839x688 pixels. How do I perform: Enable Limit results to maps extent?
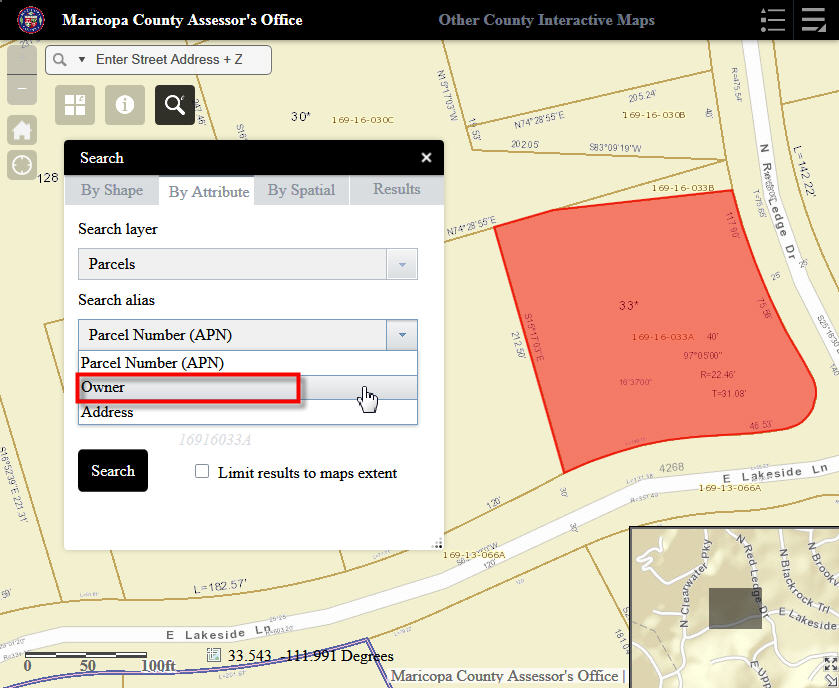coord(202,471)
